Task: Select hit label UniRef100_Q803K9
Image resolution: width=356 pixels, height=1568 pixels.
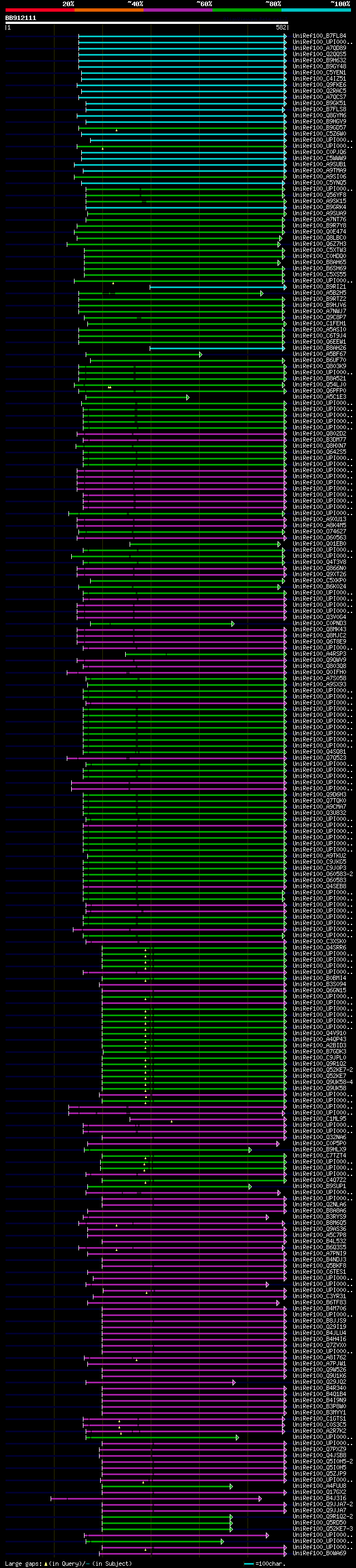Action: click(319, 366)
